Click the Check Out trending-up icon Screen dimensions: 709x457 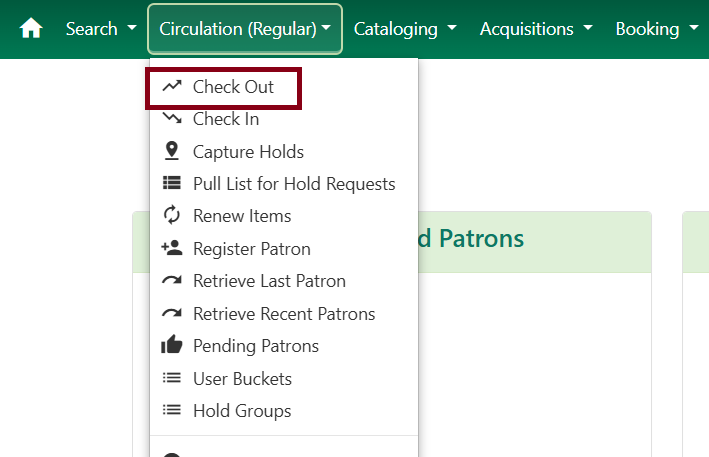point(172,87)
